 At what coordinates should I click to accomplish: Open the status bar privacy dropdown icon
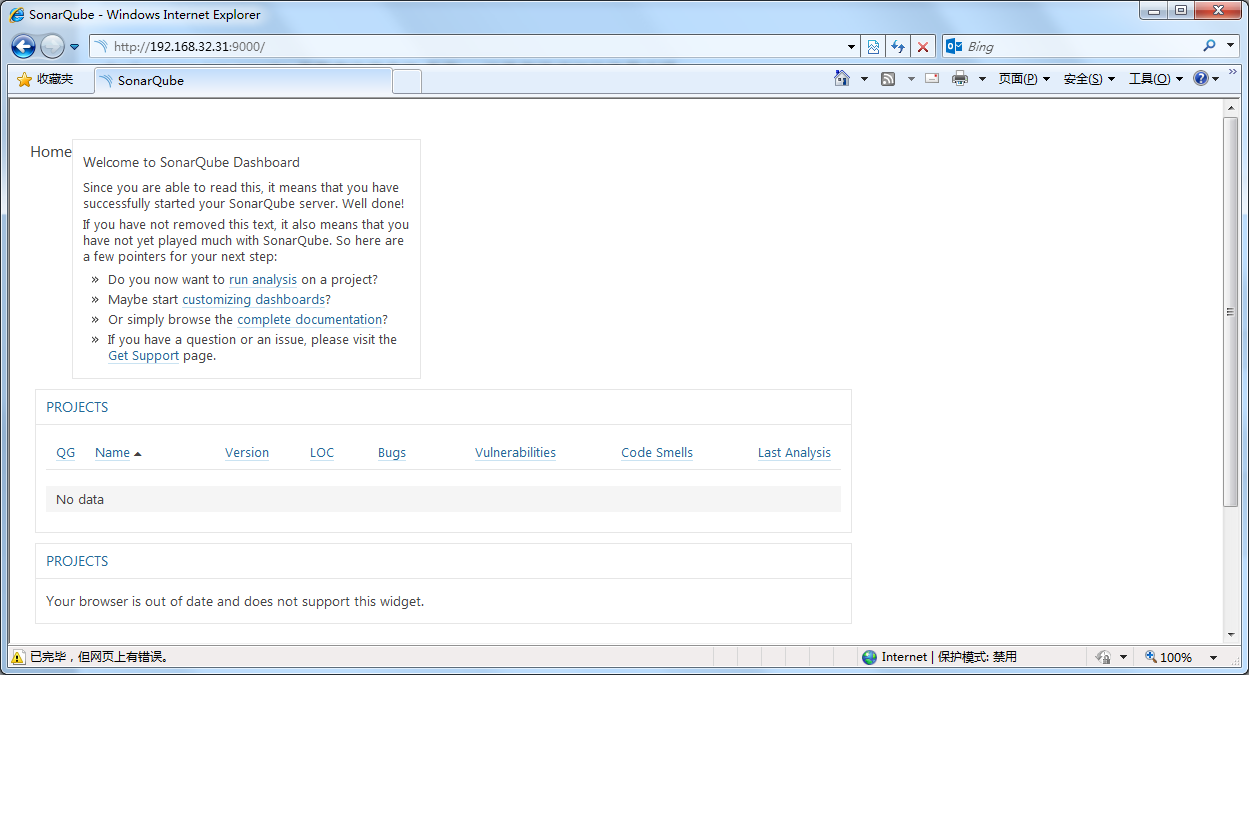[x=1111, y=657]
